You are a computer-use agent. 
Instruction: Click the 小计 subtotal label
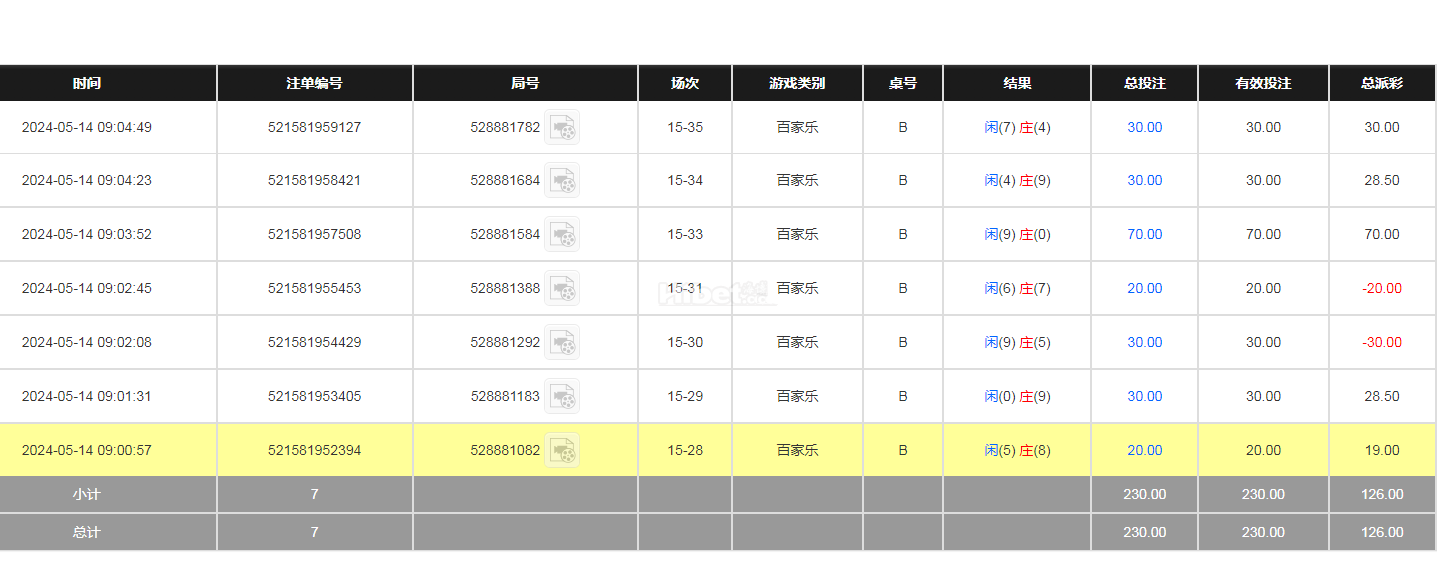click(x=87, y=494)
